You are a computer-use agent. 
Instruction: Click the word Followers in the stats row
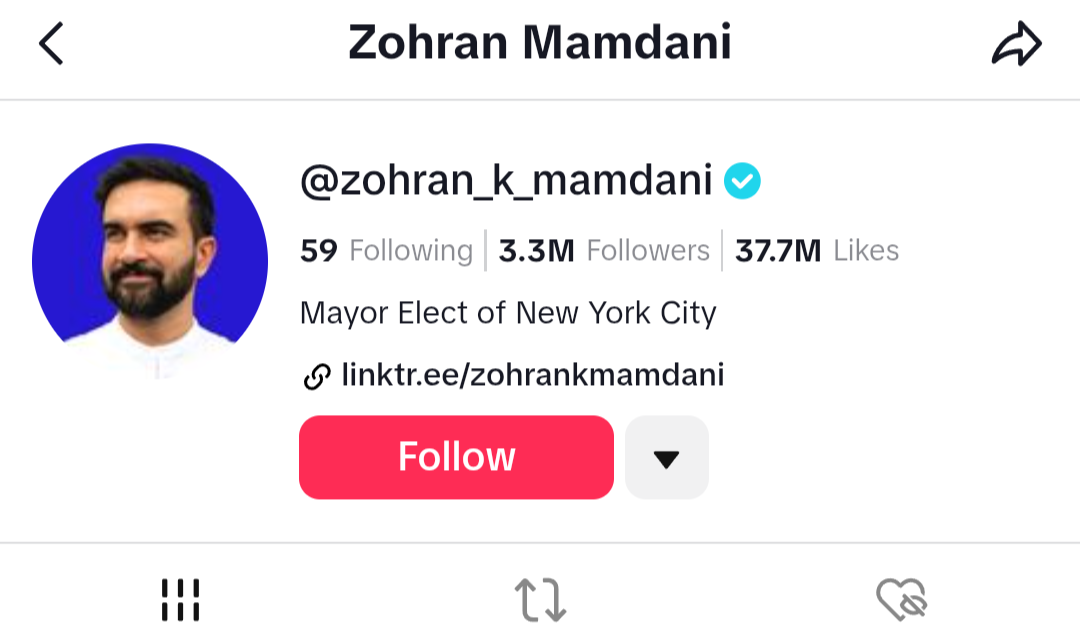coord(648,250)
